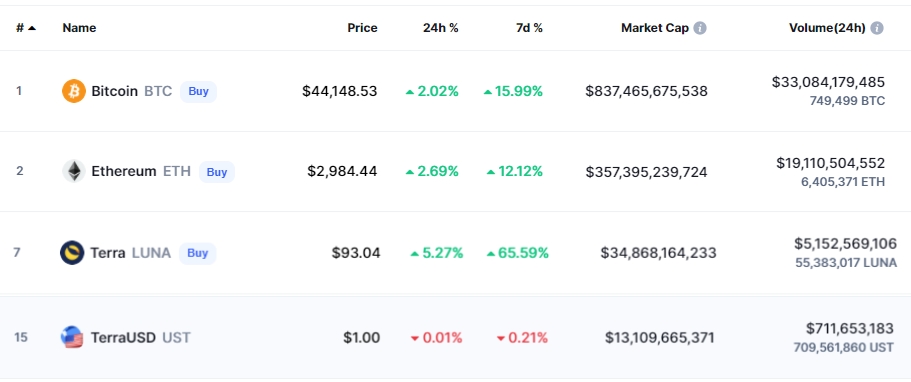Open the Bitcoin name link
The image size is (911, 382).
point(114,91)
